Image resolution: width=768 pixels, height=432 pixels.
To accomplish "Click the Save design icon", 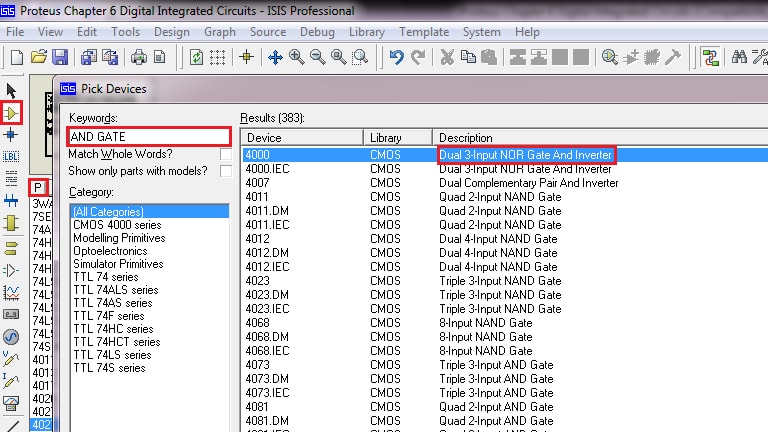I will tap(60, 57).
